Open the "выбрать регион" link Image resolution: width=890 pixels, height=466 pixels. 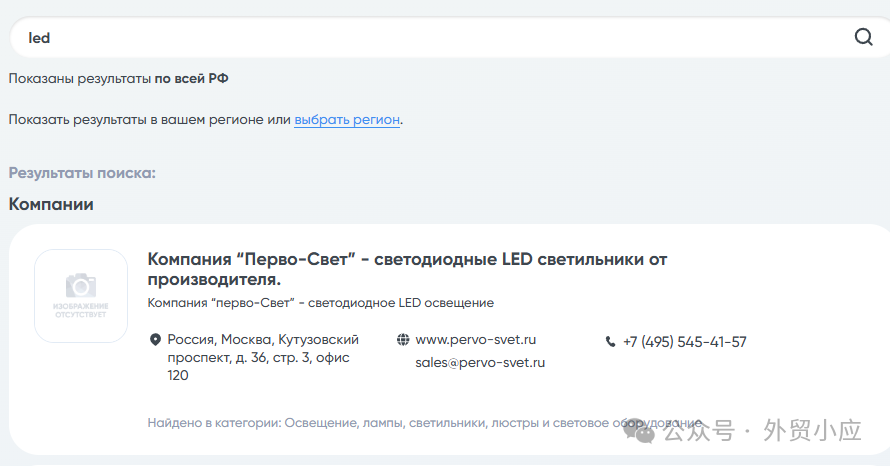click(x=347, y=119)
